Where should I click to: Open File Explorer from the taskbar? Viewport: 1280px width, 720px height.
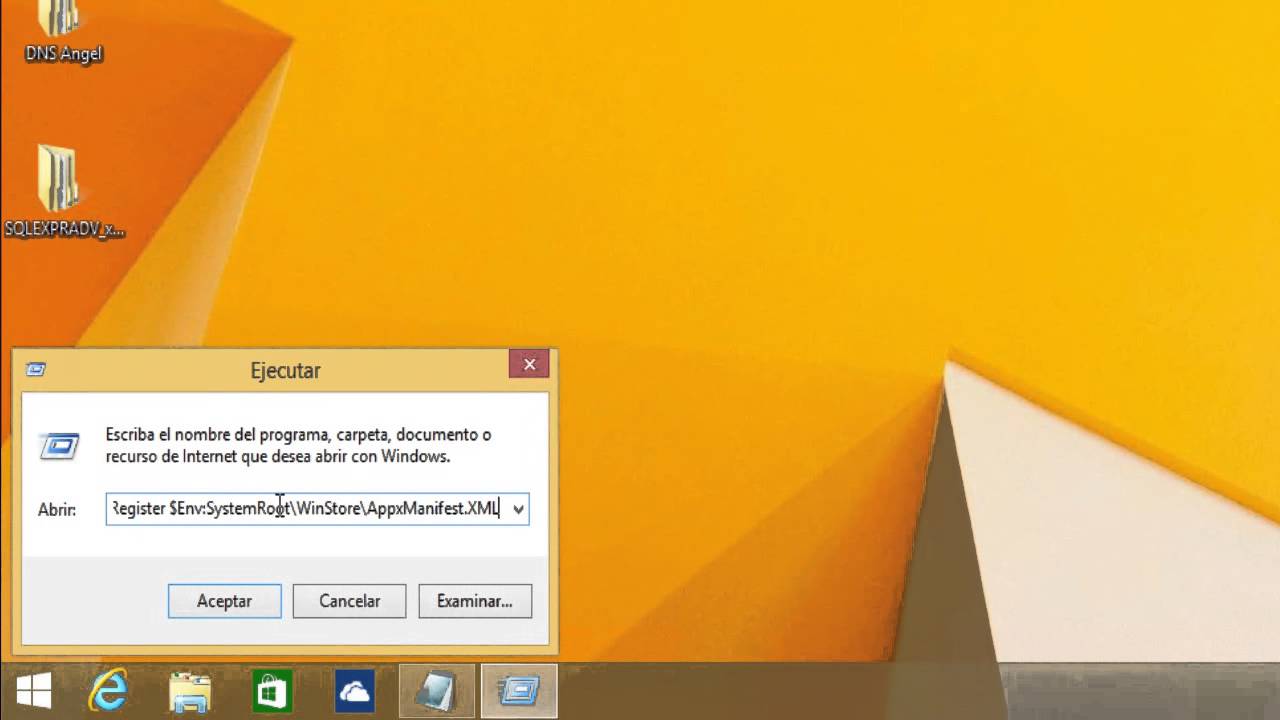190,692
